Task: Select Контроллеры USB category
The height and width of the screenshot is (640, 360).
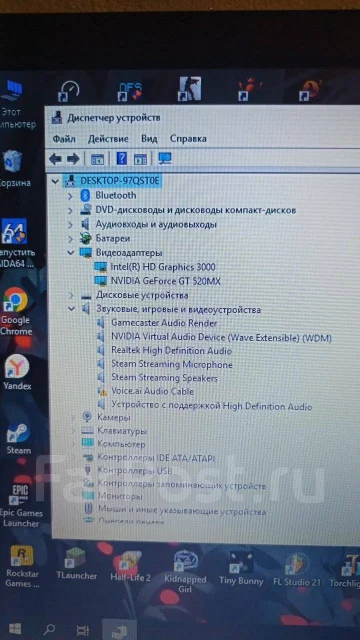Action: (135, 471)
